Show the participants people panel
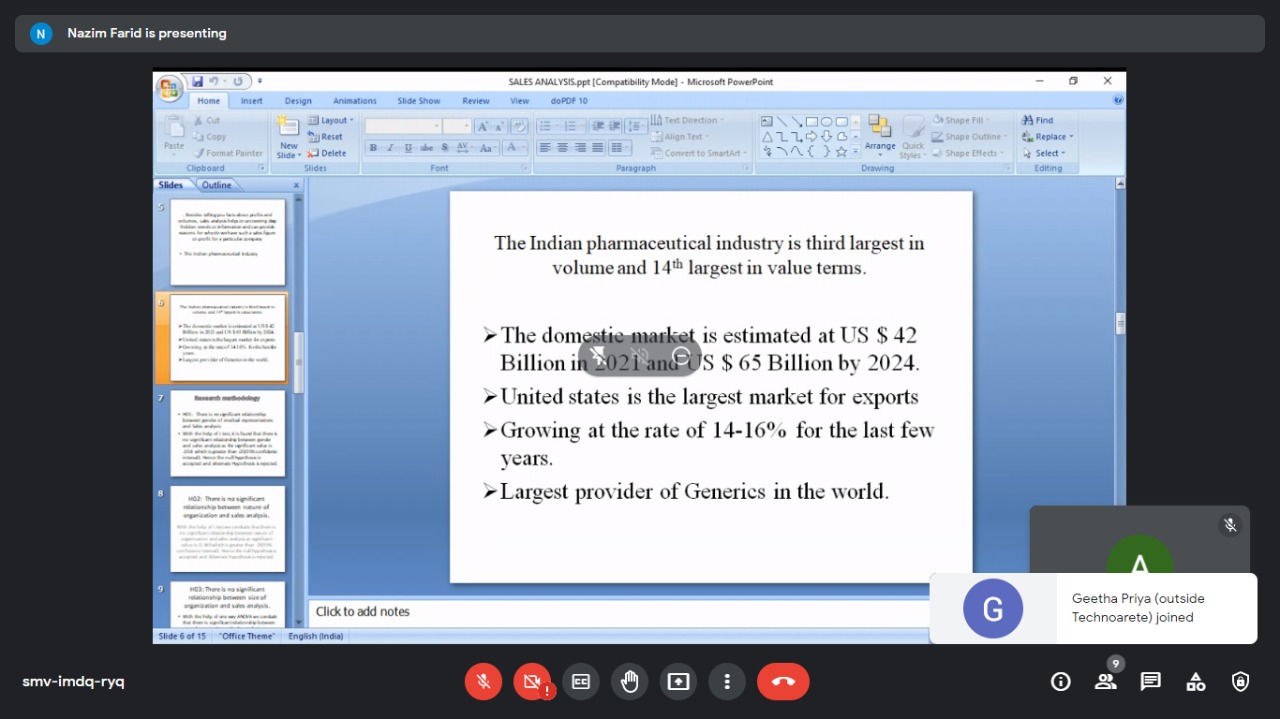Viewport: 1280px width, 719px height. pyautogui.click(x=1106, y=682)
